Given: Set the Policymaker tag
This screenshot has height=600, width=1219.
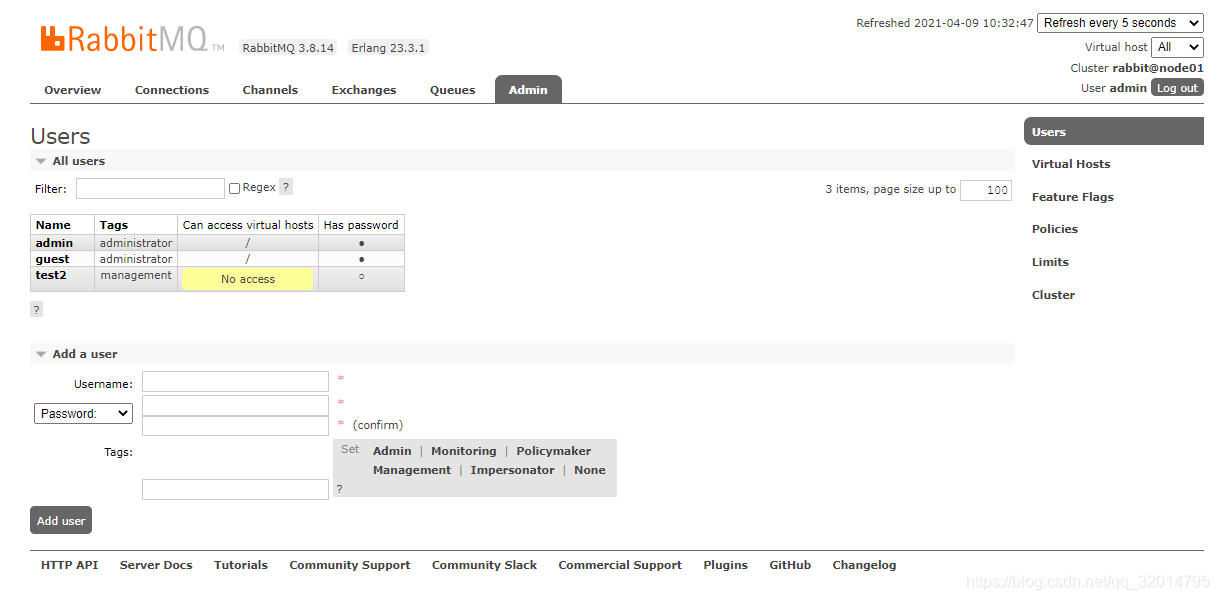Looking at the screenshot, I should coord(554,451).
